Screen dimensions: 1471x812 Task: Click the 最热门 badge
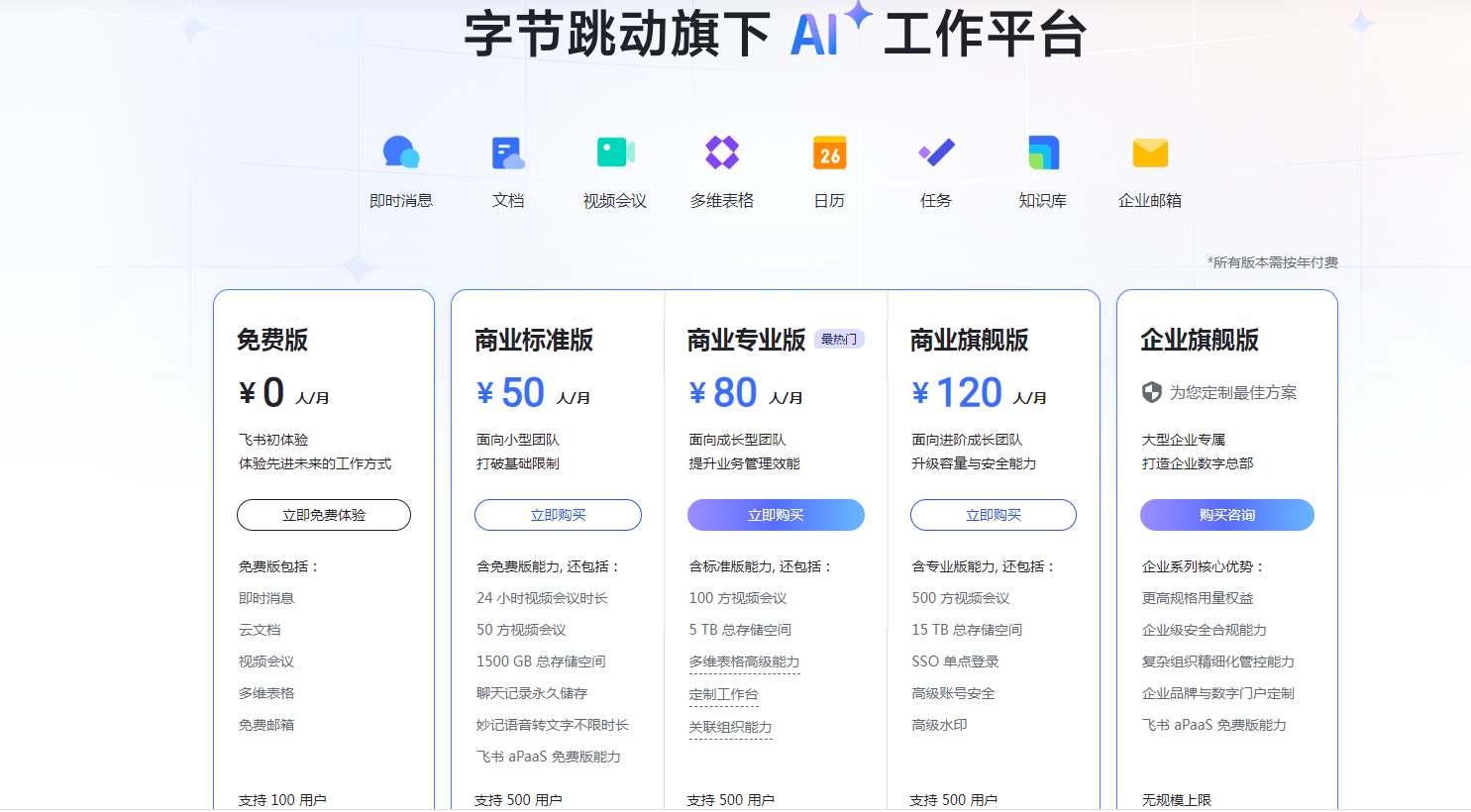click(839, 339)
